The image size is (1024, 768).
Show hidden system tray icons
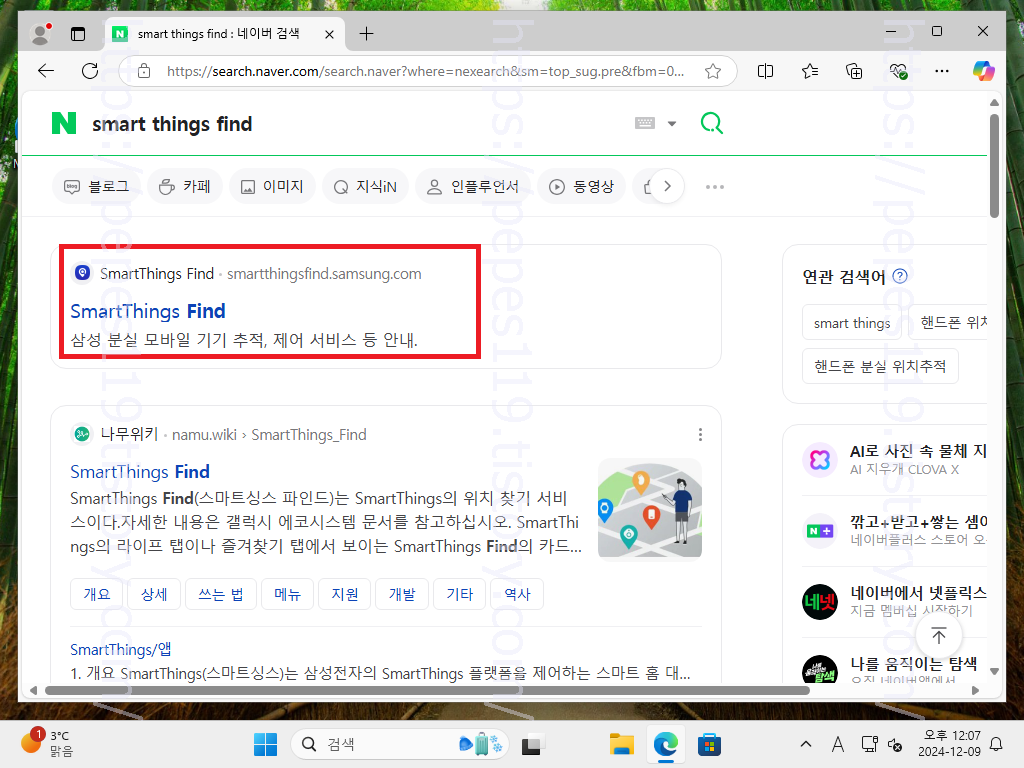coord(806,744)
